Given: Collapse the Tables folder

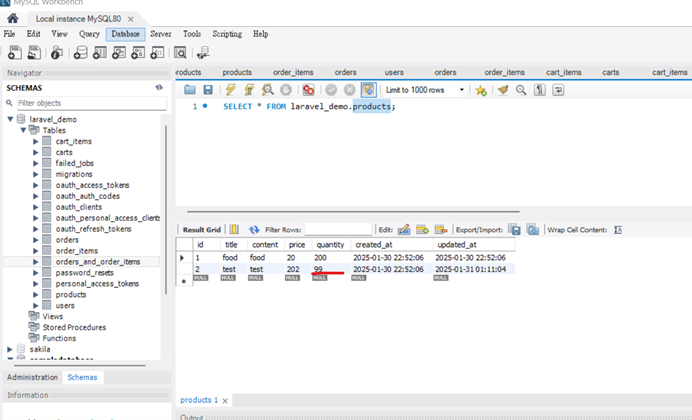Looking at the screenshot, I should tap(23, 130).
